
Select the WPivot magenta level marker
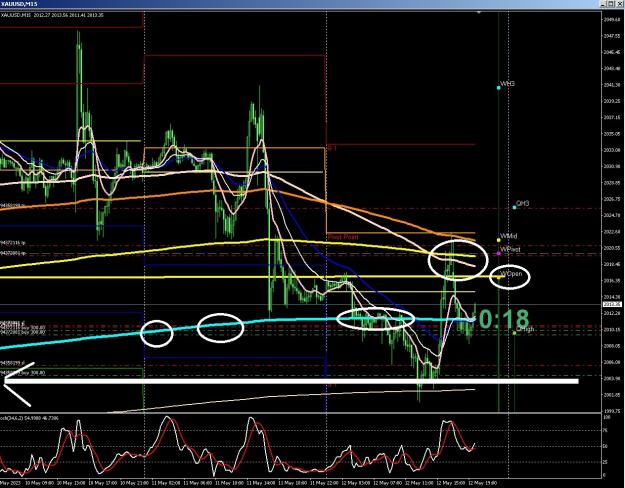click(499, 254)
